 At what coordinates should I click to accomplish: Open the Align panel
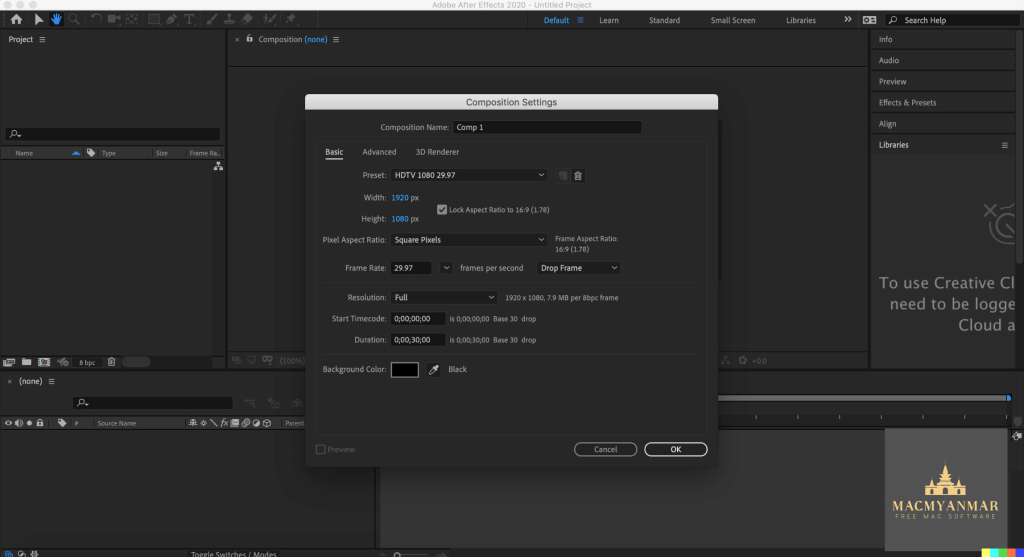(888, 123)
